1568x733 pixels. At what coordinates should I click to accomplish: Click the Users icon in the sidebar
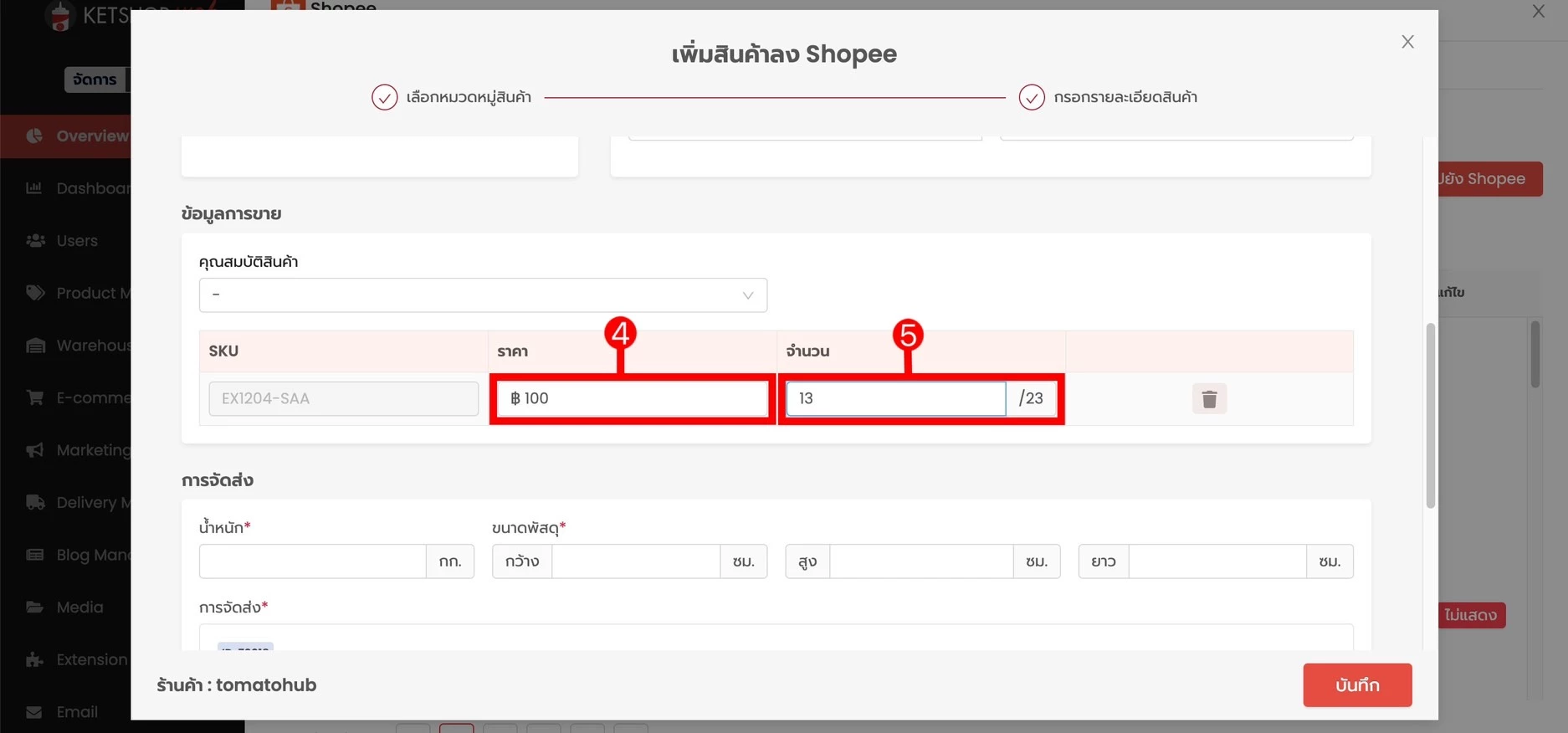point(35,241)
